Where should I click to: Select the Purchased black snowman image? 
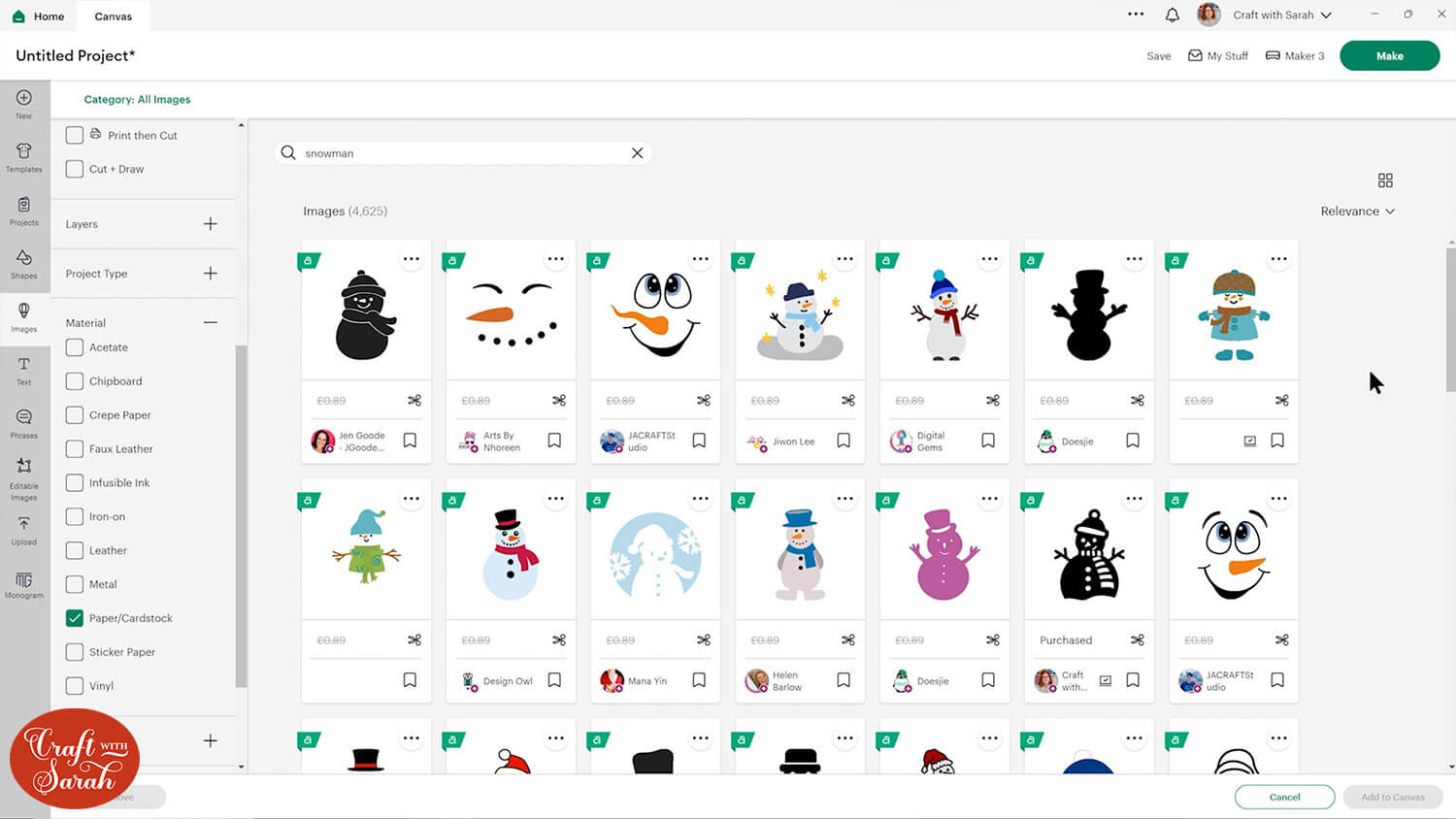[1089, 554]
